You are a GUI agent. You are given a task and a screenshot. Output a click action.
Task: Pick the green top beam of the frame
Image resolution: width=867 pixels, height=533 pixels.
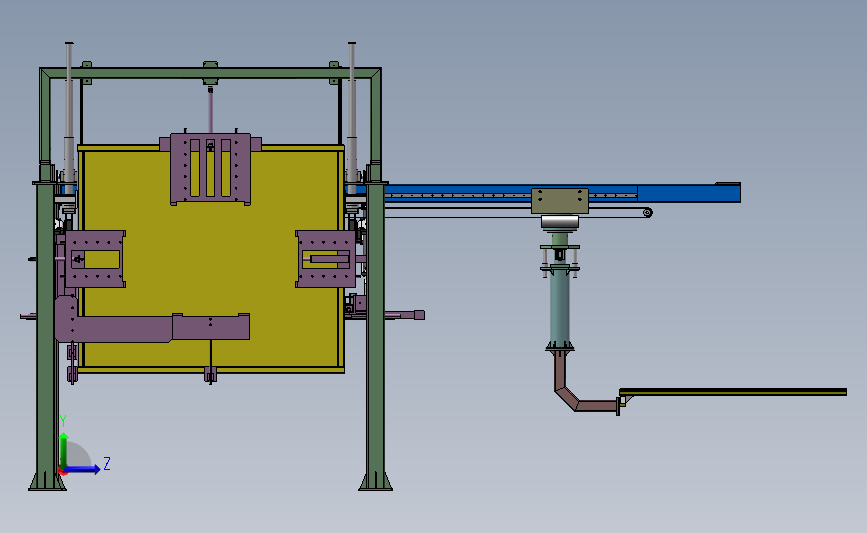click(x=210, y=73)
